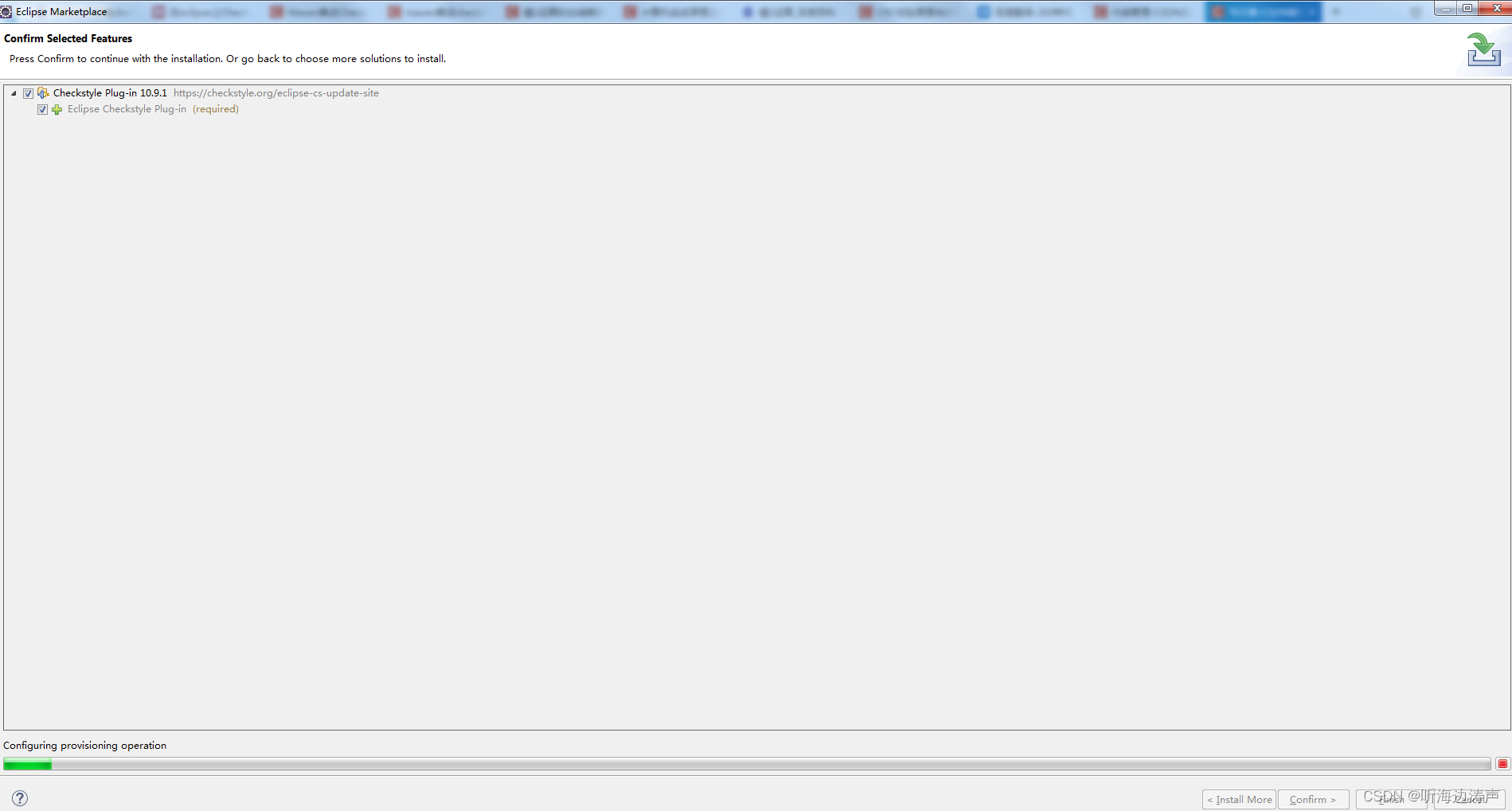Click the Confirm > button
Image resolution: width=1512 pixels, height=811 pixels.
point(1313,799)
